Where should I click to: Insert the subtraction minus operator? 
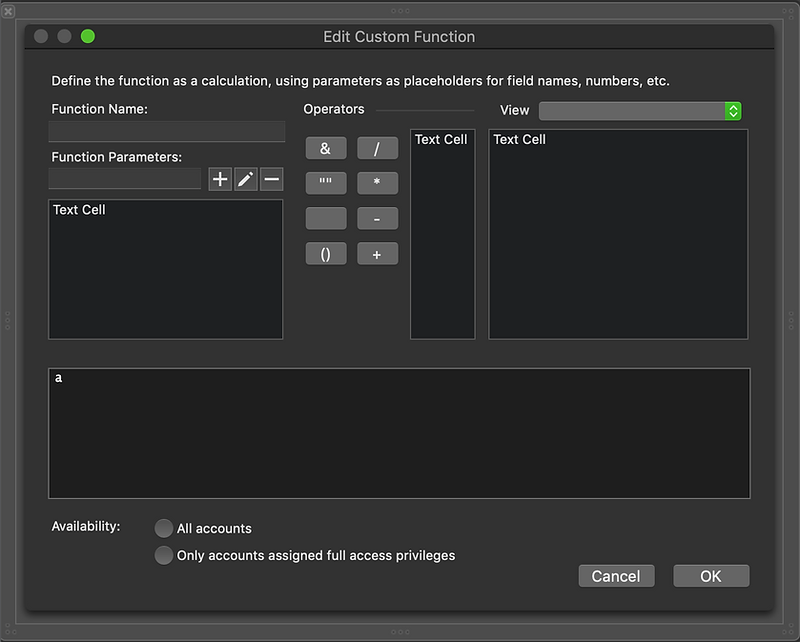(x=378, y=218)
